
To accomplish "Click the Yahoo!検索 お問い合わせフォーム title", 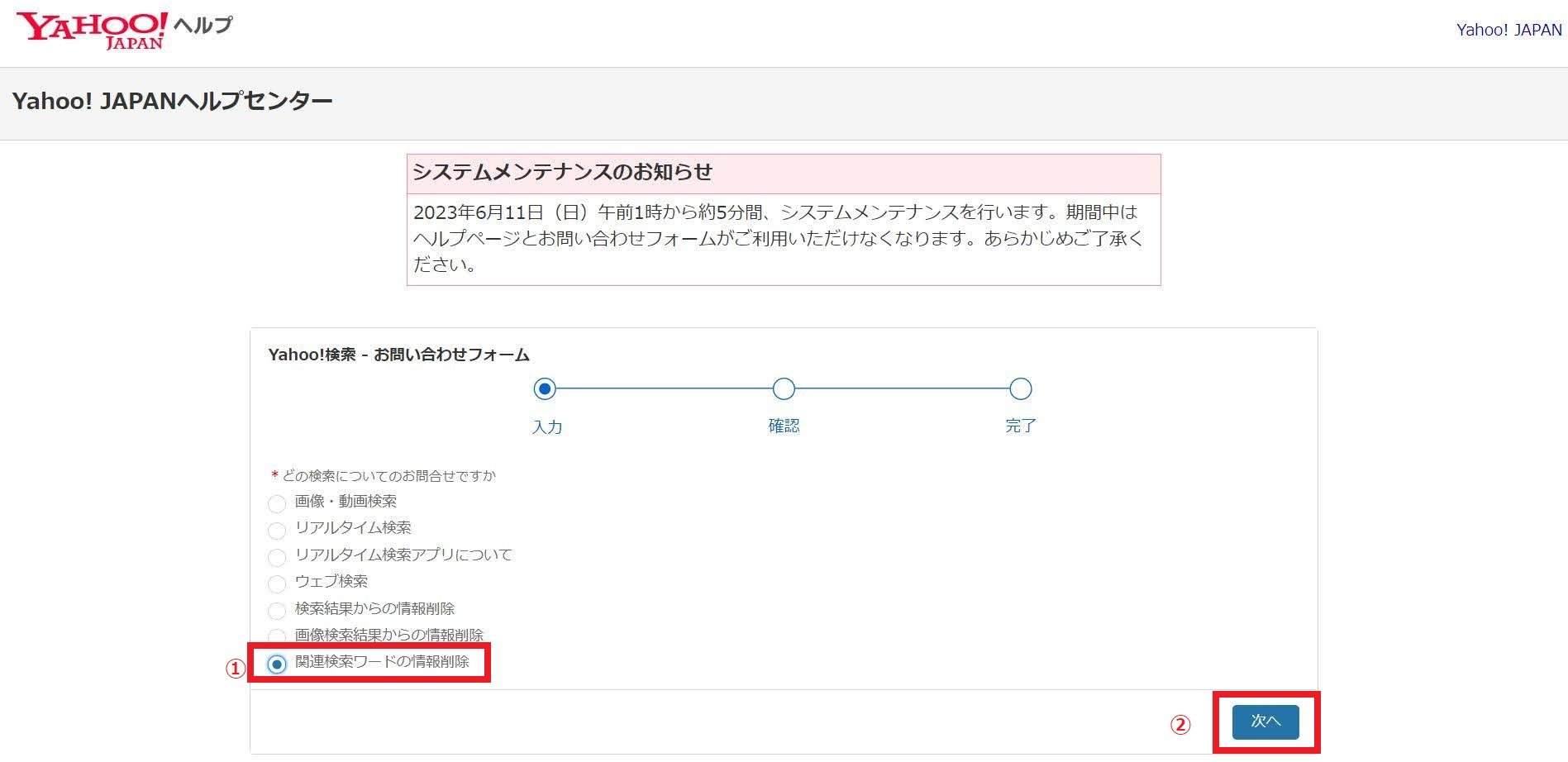I will point(398,355).
